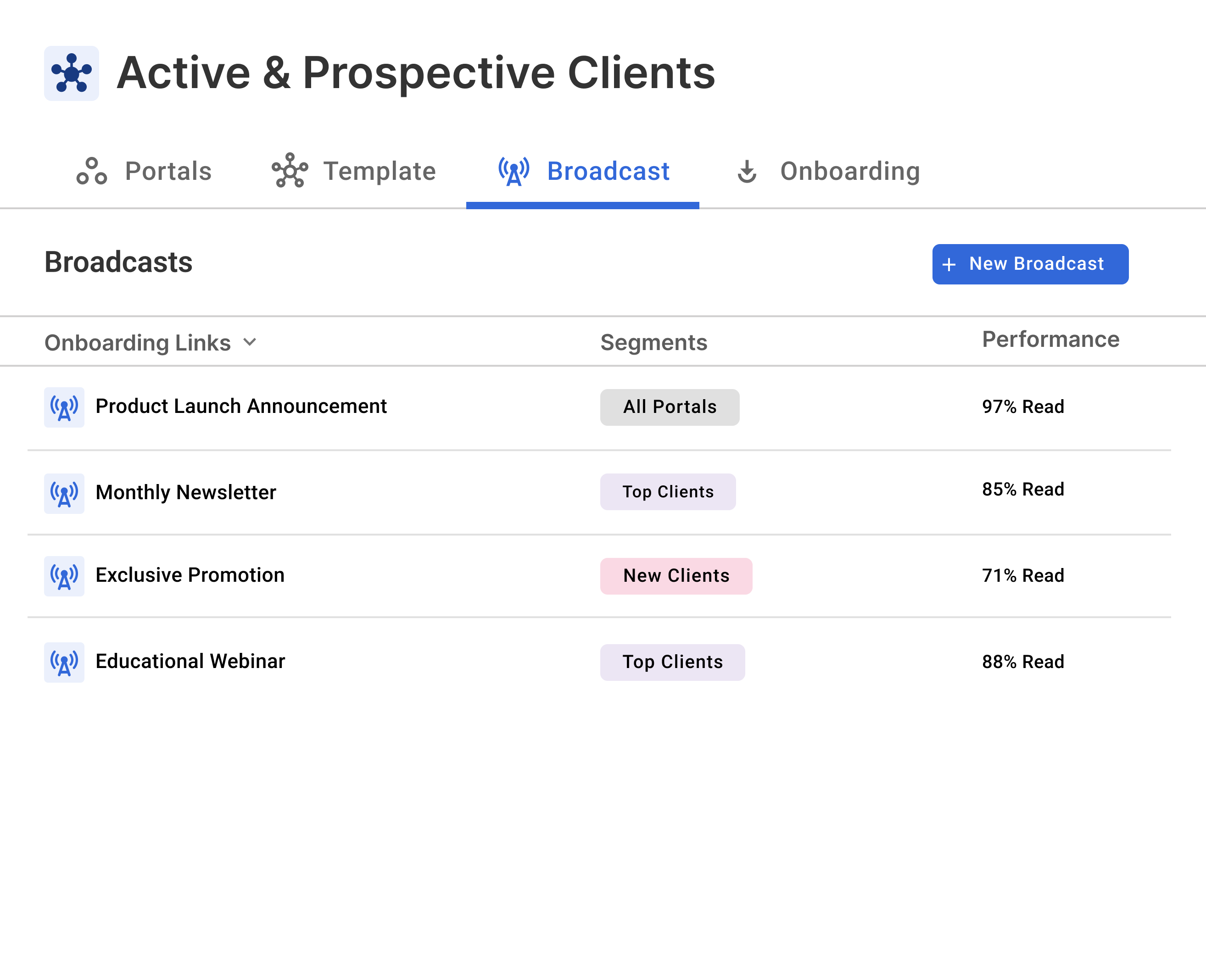Click broadcast icon next to Product Launch Announcement
The image size is (1206, 980).
pos(64,407)
